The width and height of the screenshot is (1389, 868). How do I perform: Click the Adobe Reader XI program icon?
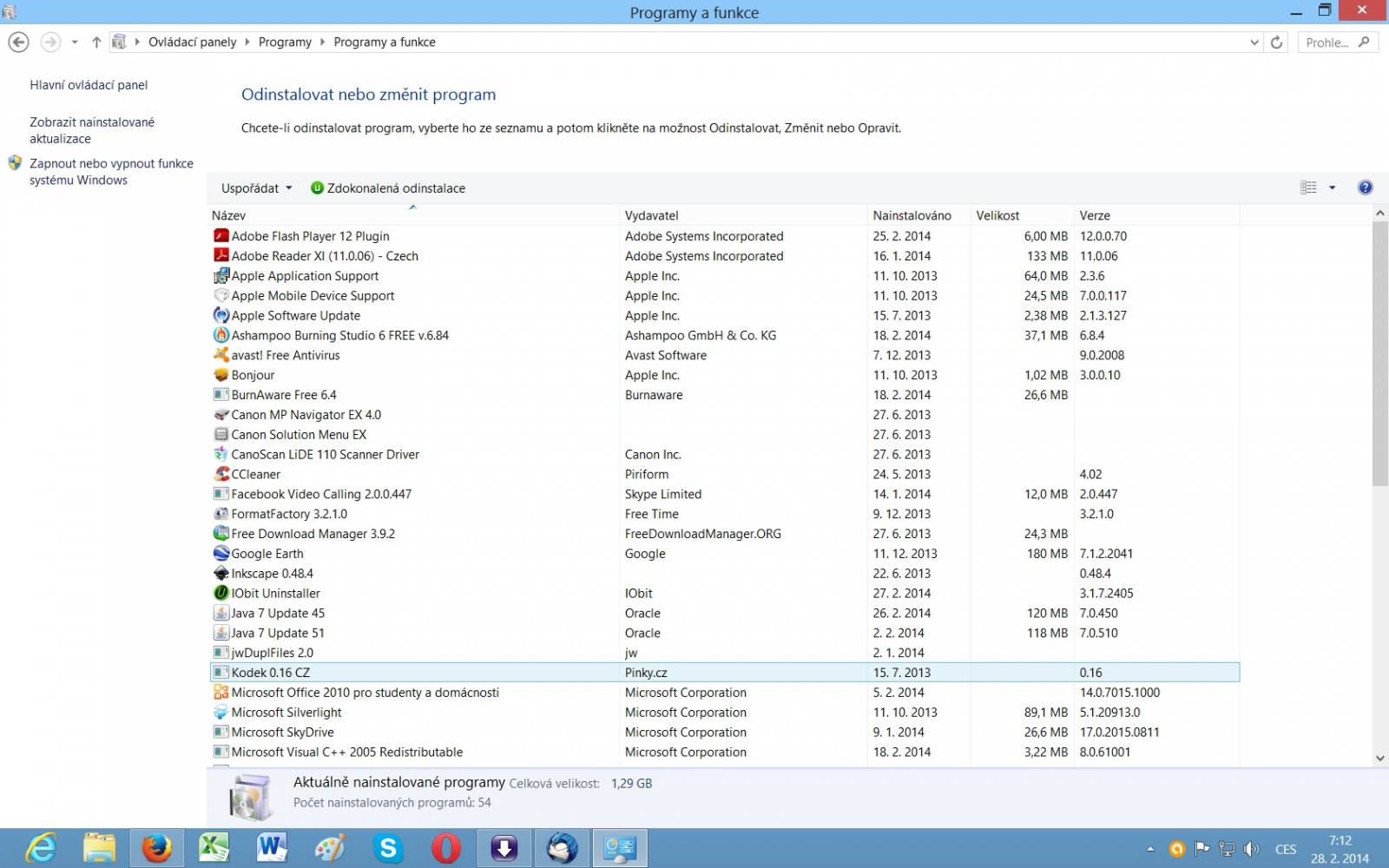(x=221, y=255)
